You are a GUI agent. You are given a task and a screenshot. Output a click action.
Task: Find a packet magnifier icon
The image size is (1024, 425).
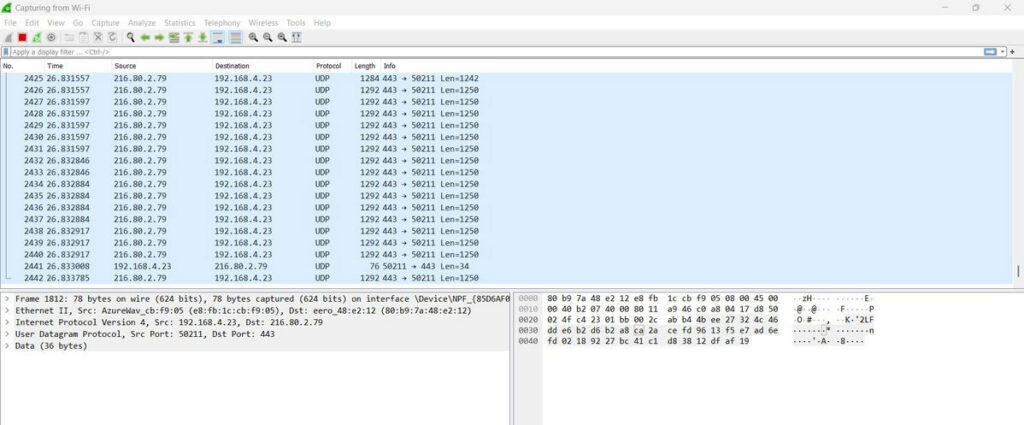131,37
